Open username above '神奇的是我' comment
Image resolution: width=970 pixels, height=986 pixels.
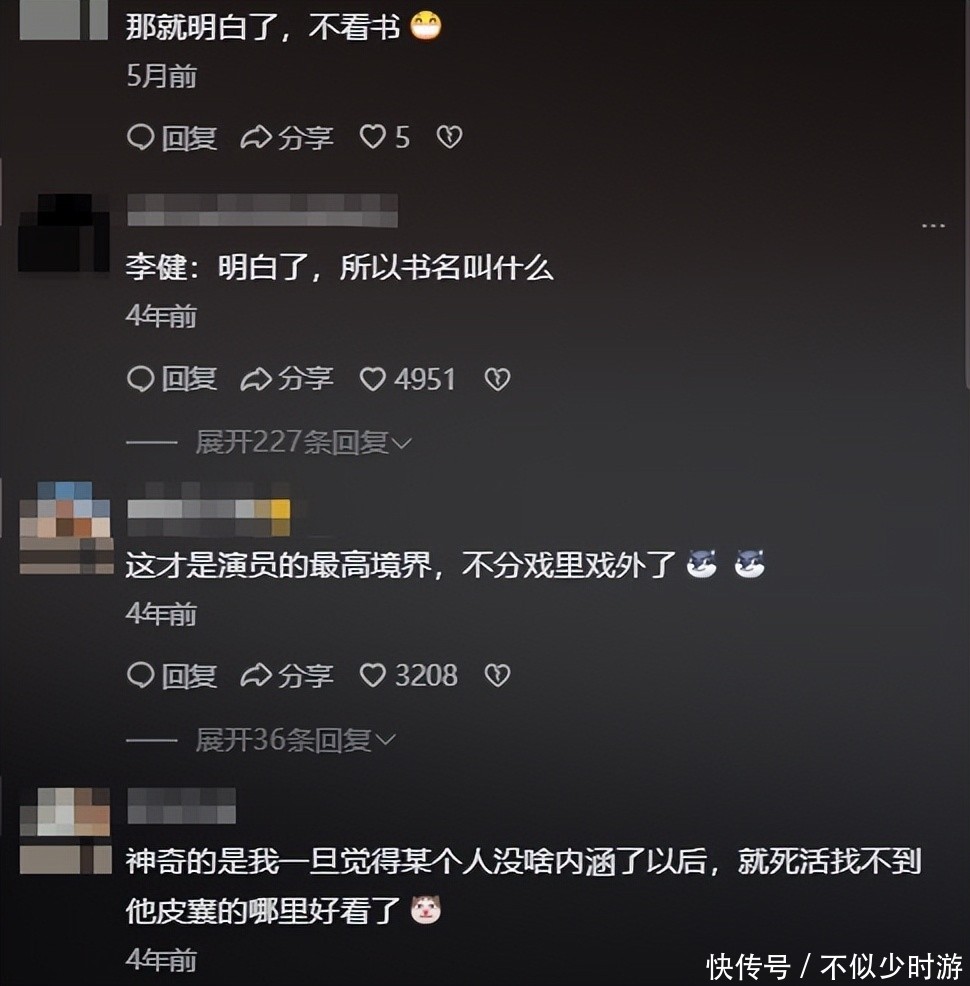tap(182, 806)
